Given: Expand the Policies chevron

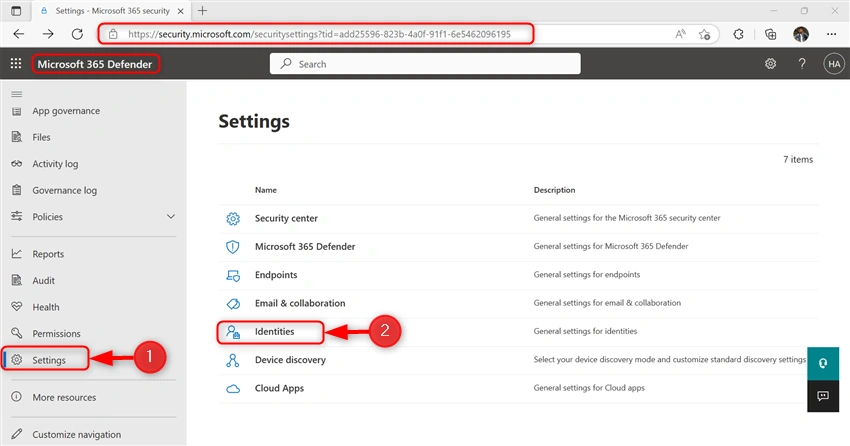Looking at the screenshot, I should 171,217.
